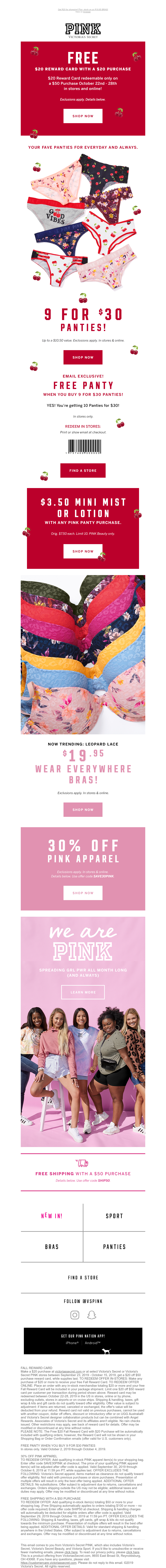
Task: Click the PINK Victoria's Secret logo
Action: coord(83,31)
